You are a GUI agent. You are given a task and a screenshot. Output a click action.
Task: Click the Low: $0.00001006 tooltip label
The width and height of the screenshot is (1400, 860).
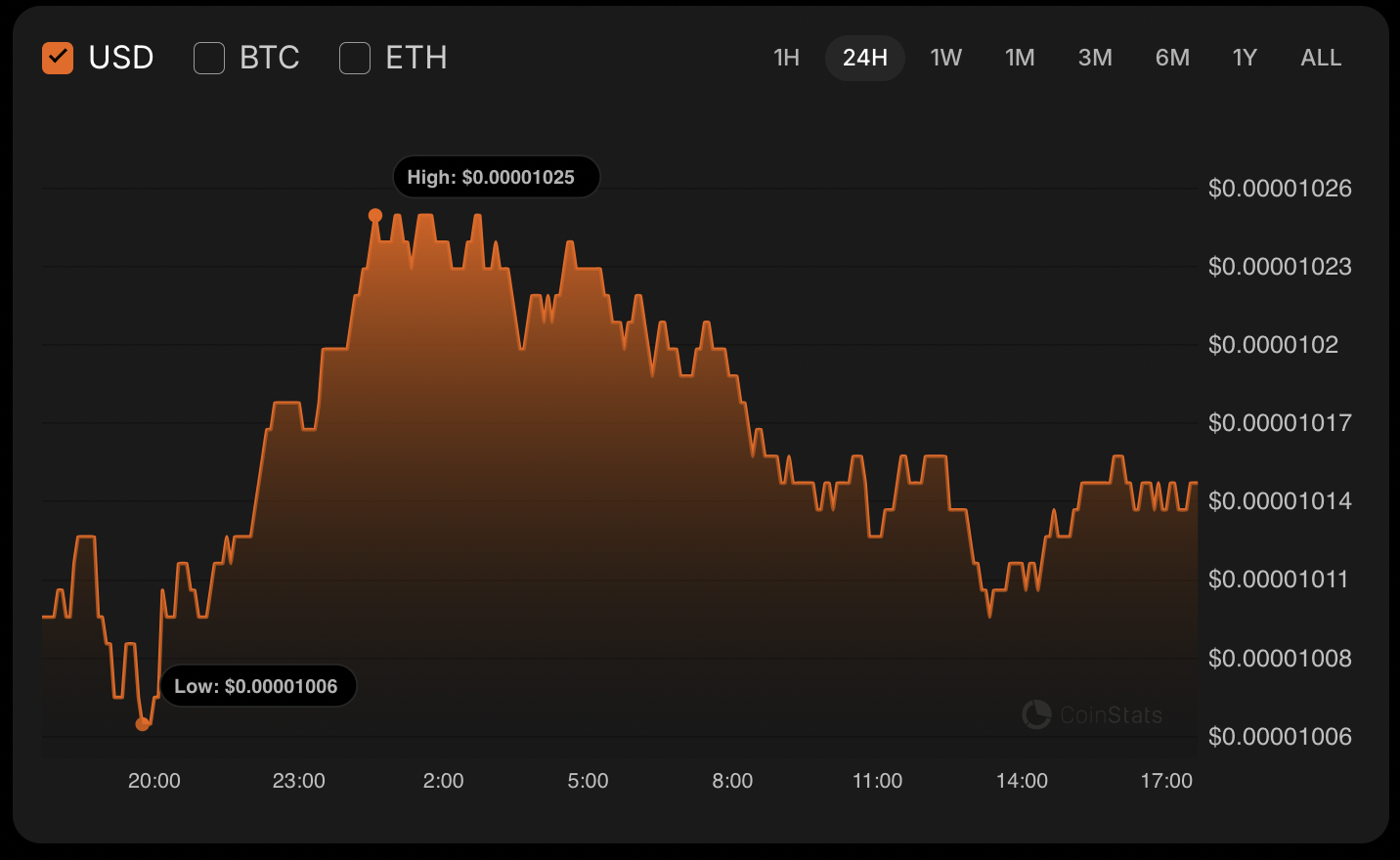click(257, 686)
